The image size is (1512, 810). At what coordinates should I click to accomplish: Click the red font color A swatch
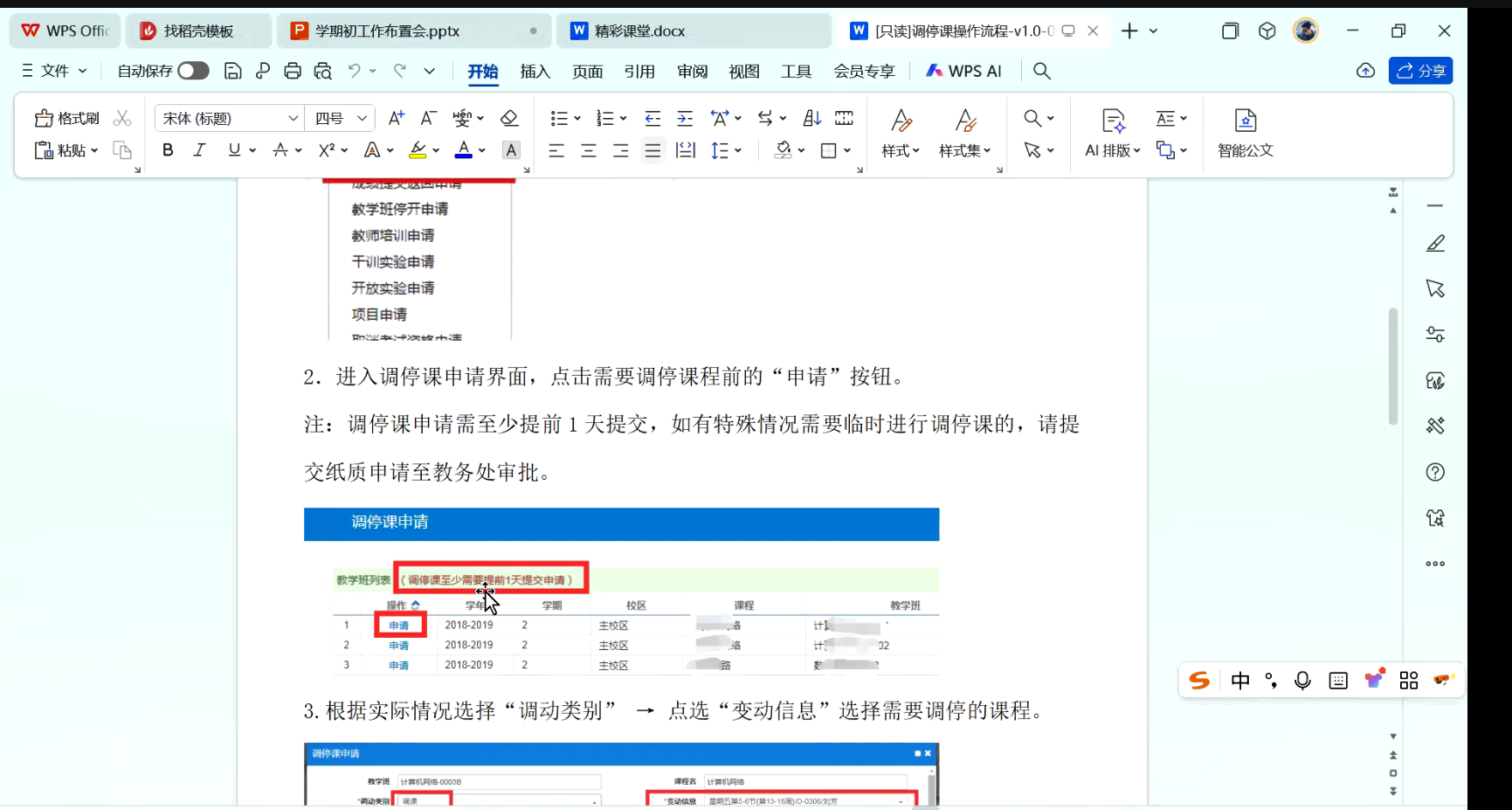tap(463, 150)
